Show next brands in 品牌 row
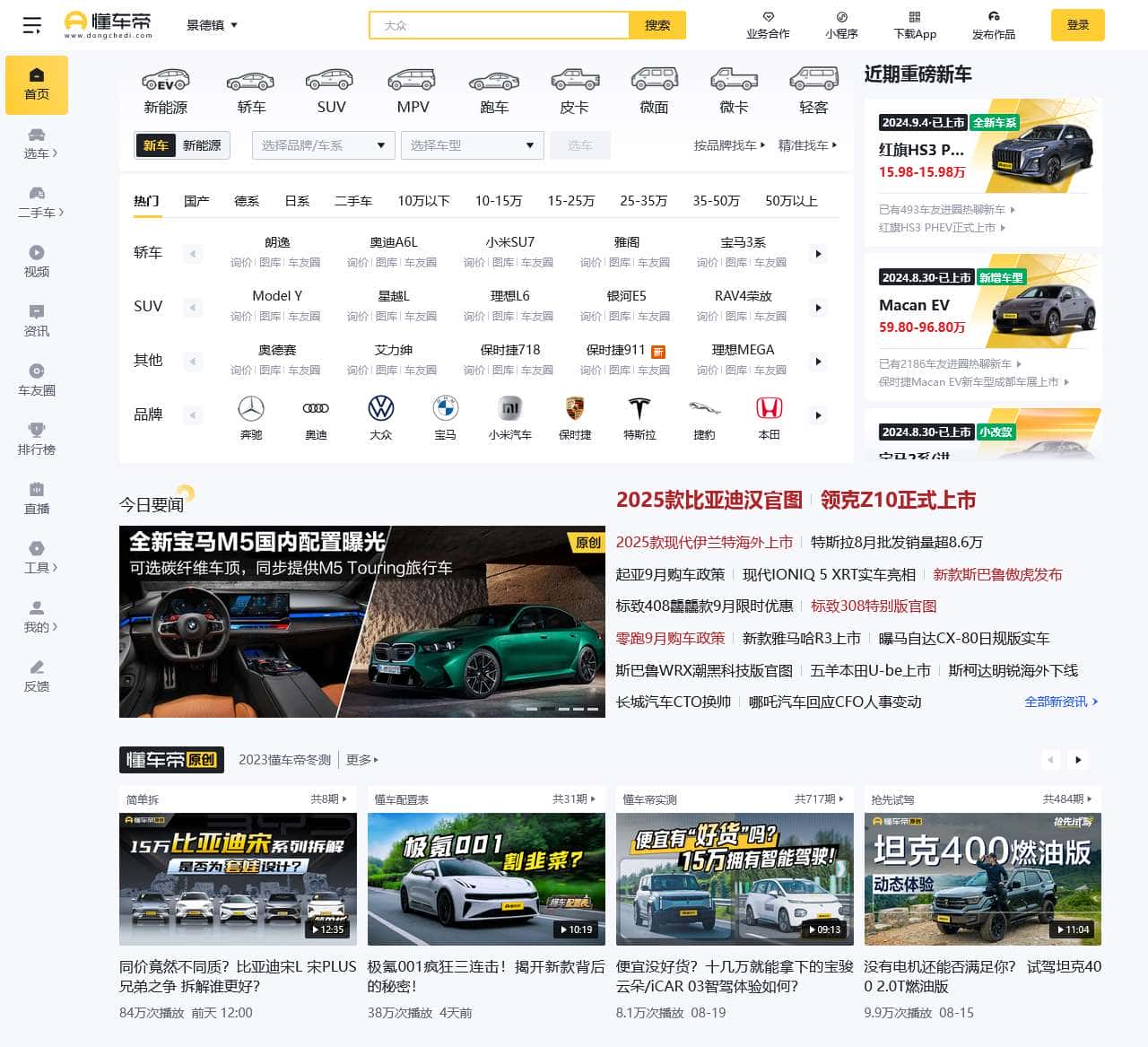1148x1047 pixels. 818,415
